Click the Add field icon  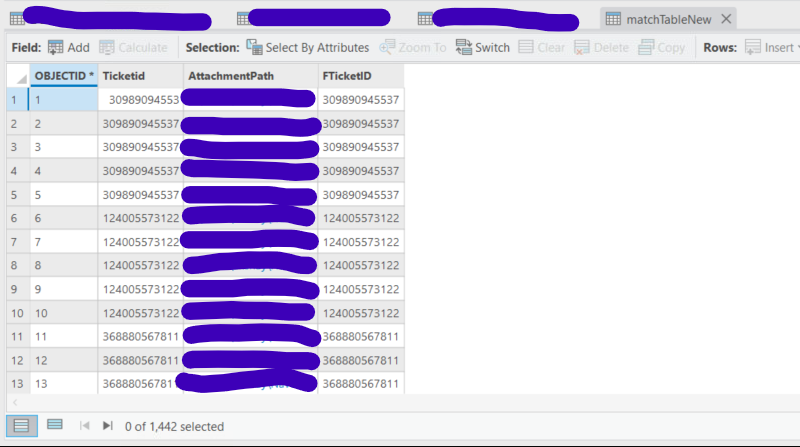(56, 47)
